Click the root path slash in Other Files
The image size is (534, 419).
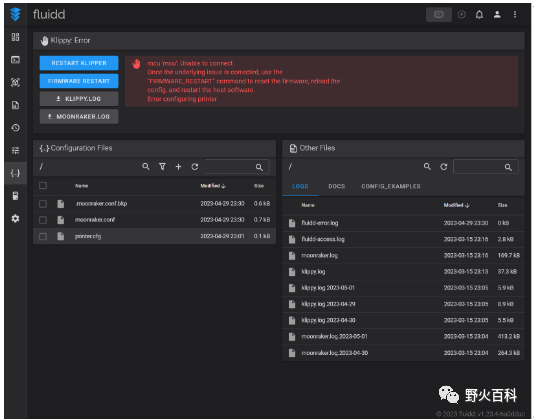coord(290,167)
